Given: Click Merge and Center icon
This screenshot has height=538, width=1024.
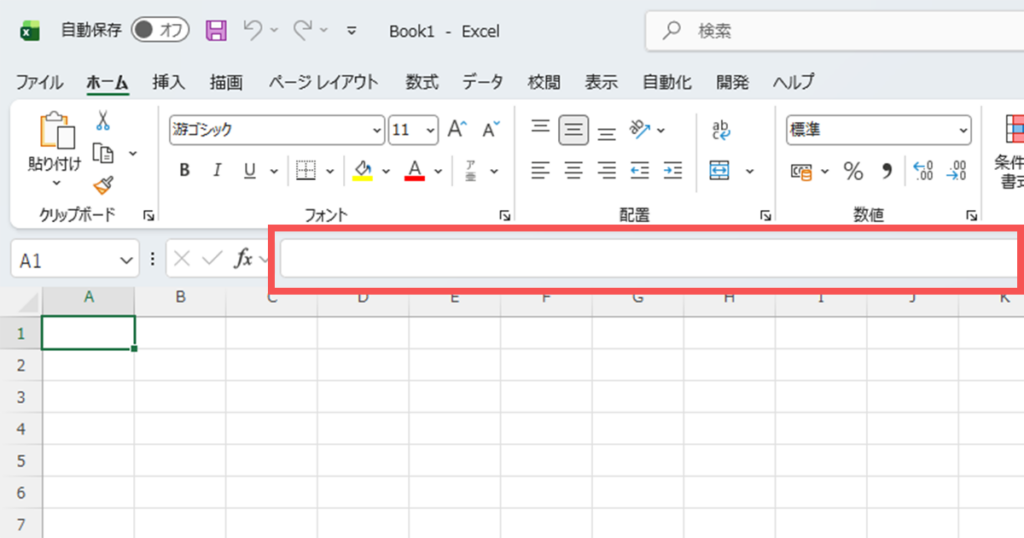Looking at the screenshot, I should click(719, 171).
